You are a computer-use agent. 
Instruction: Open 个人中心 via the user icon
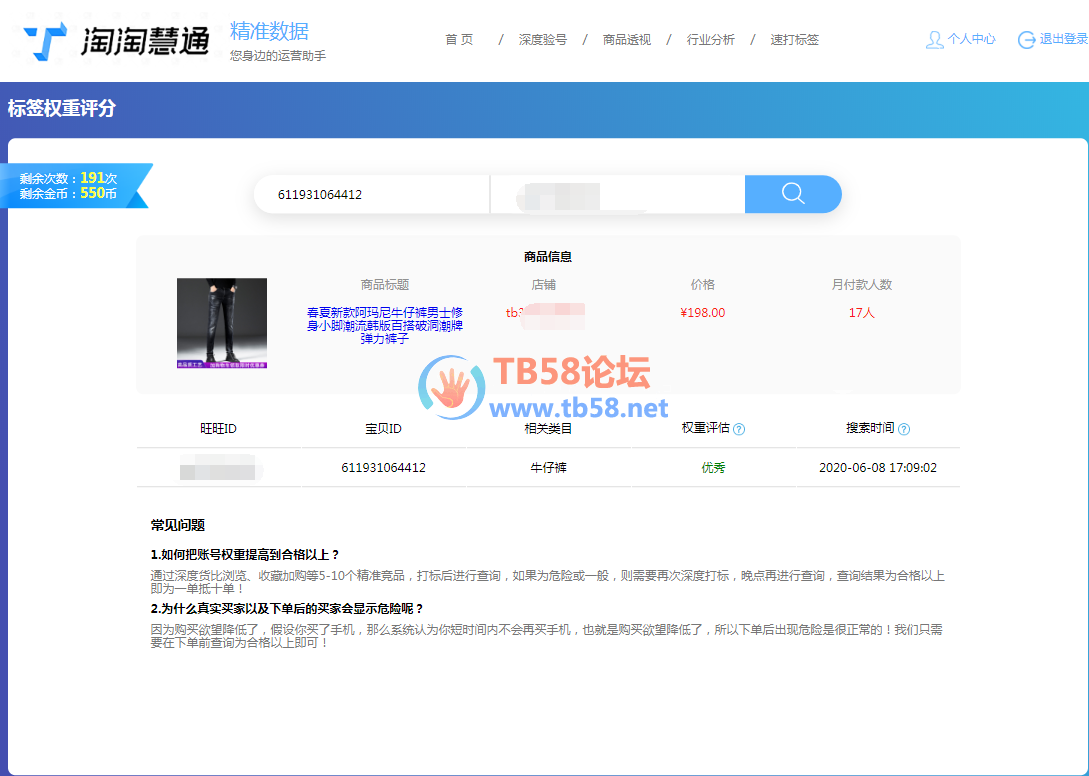coord(935,40)
